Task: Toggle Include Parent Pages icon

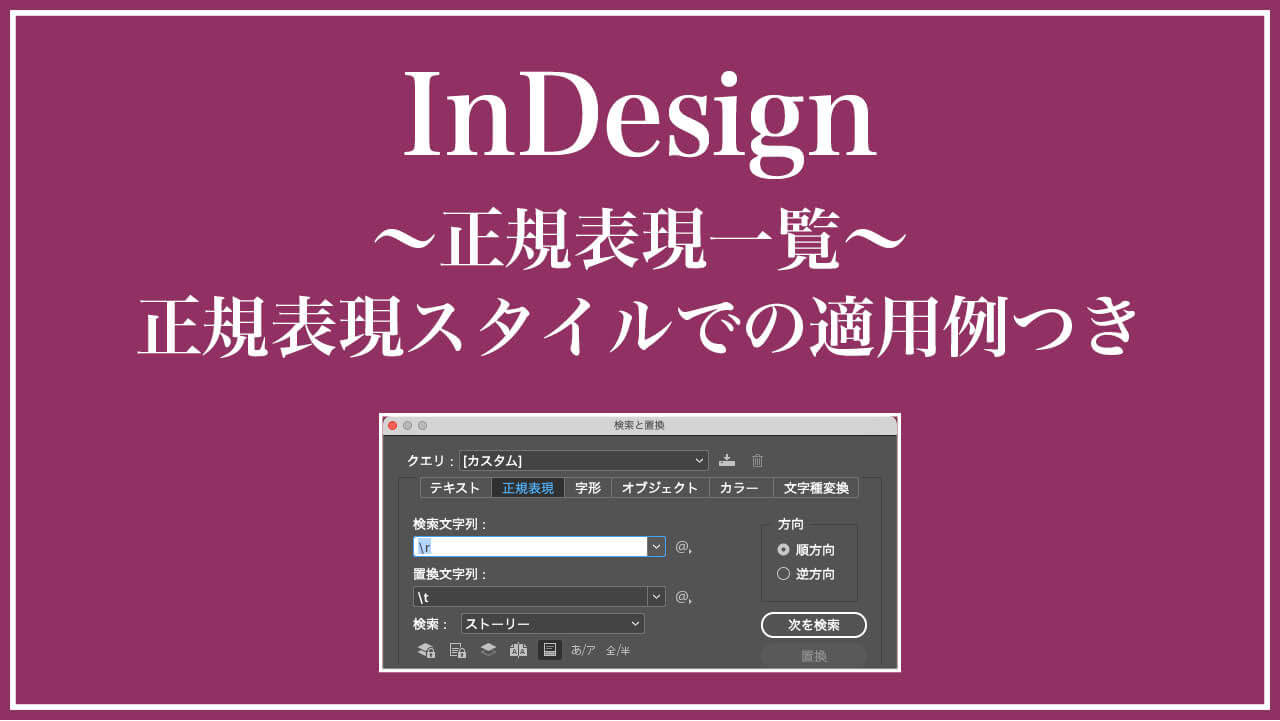Action: tap(518, 650)
